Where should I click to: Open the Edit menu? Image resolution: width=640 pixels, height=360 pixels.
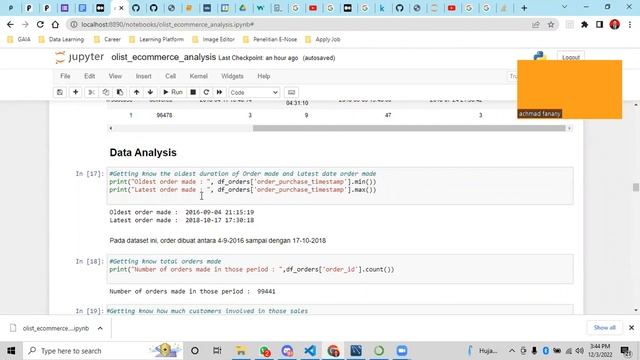[x=89, y=76]
